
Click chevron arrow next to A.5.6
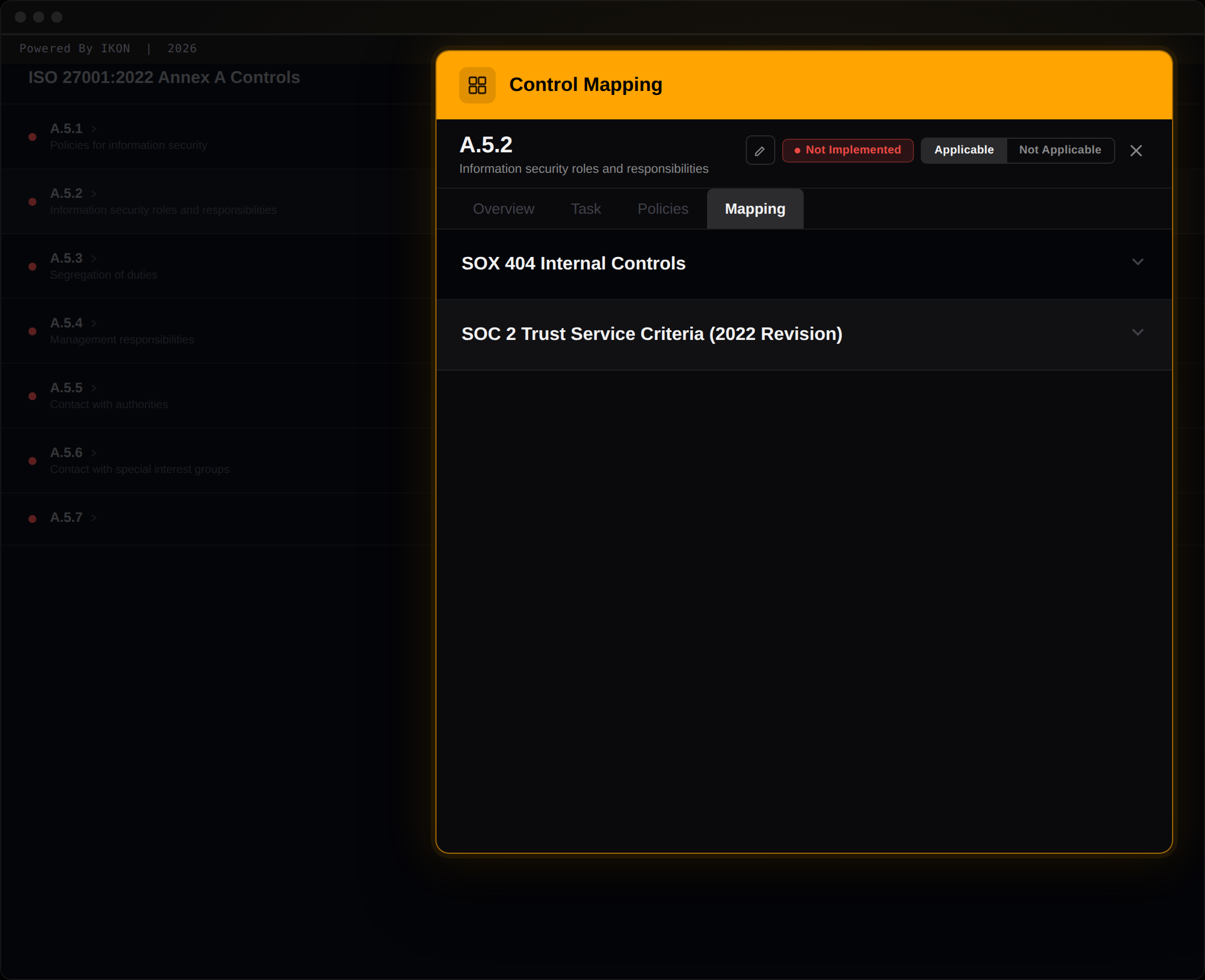[94, 453]
